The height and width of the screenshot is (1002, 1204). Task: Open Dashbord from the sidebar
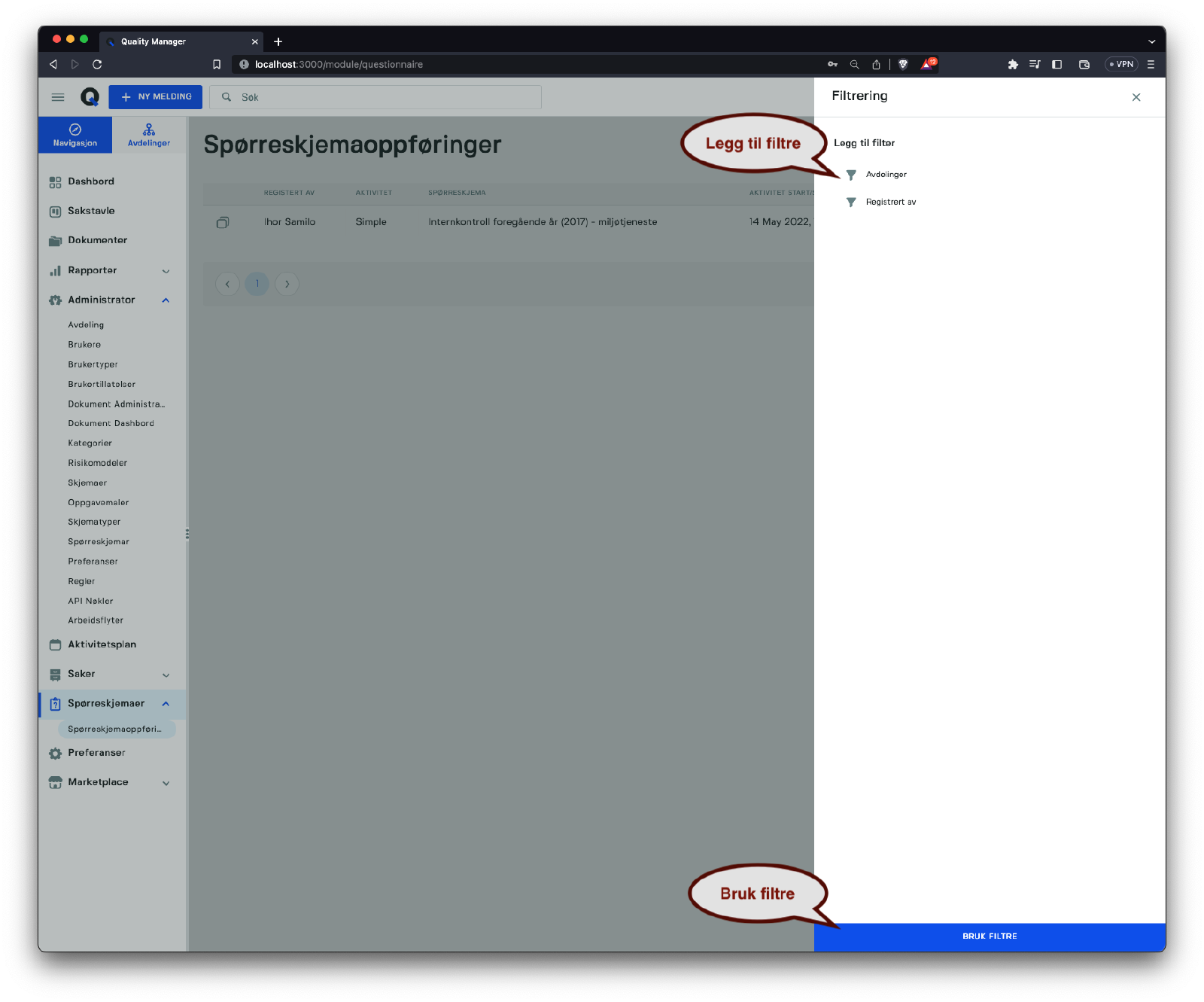pyautogui.click(x=91, y=181)
